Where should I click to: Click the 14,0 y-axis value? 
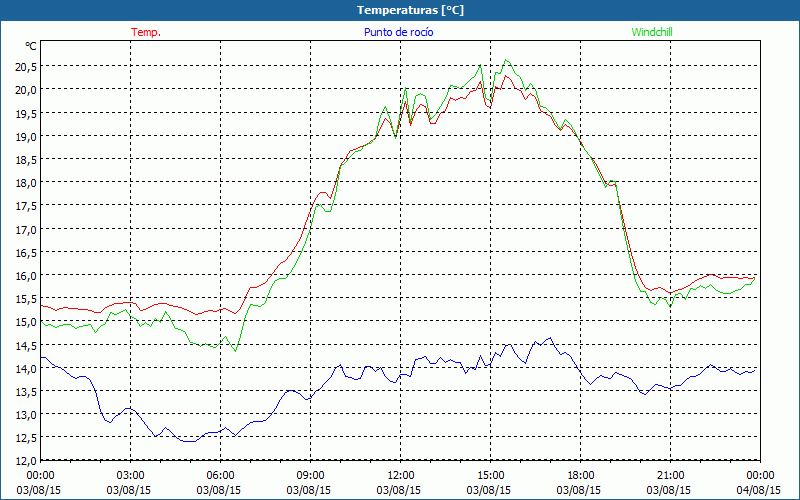click(x=27, y=368)
